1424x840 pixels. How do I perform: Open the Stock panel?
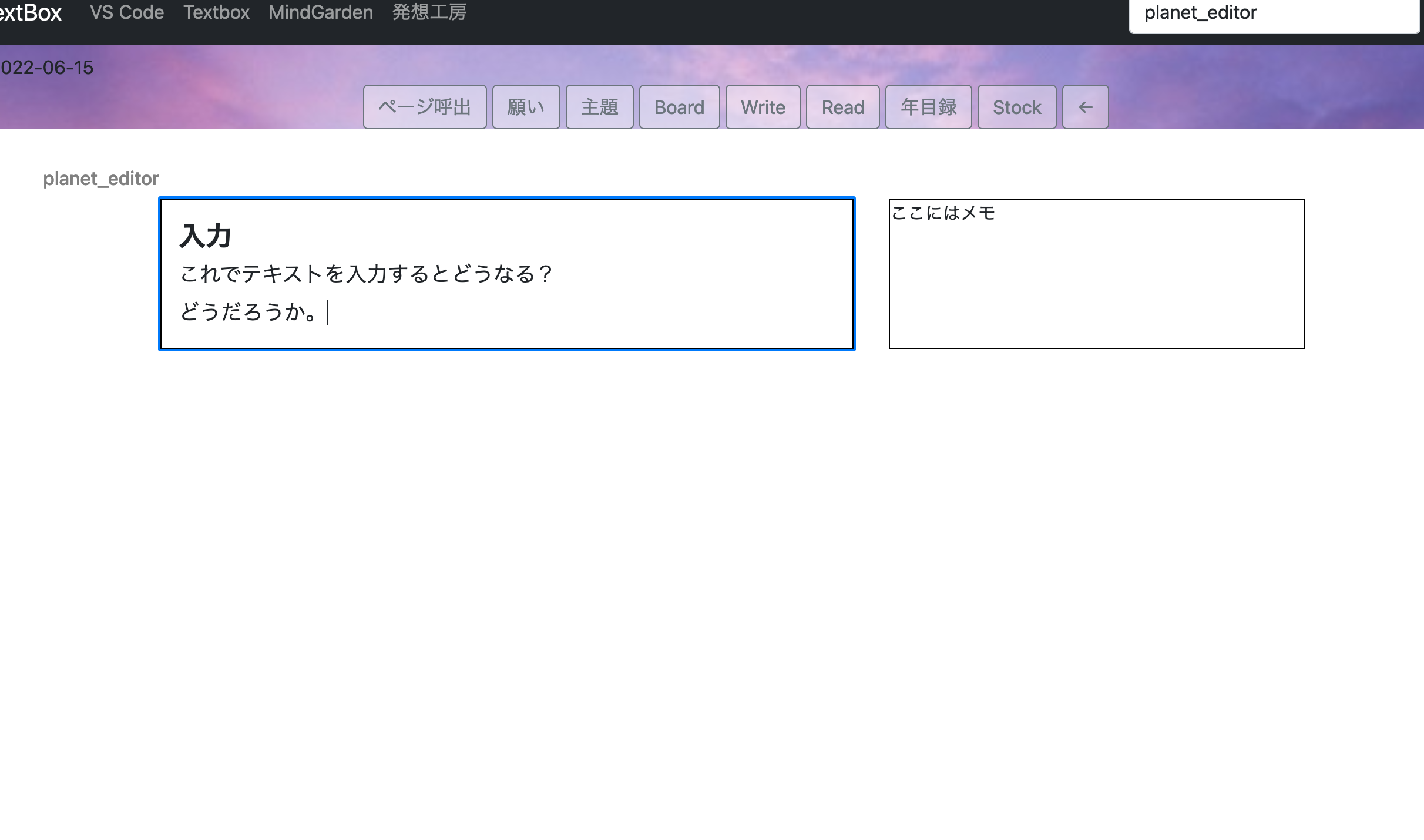tap(1016, 106)
